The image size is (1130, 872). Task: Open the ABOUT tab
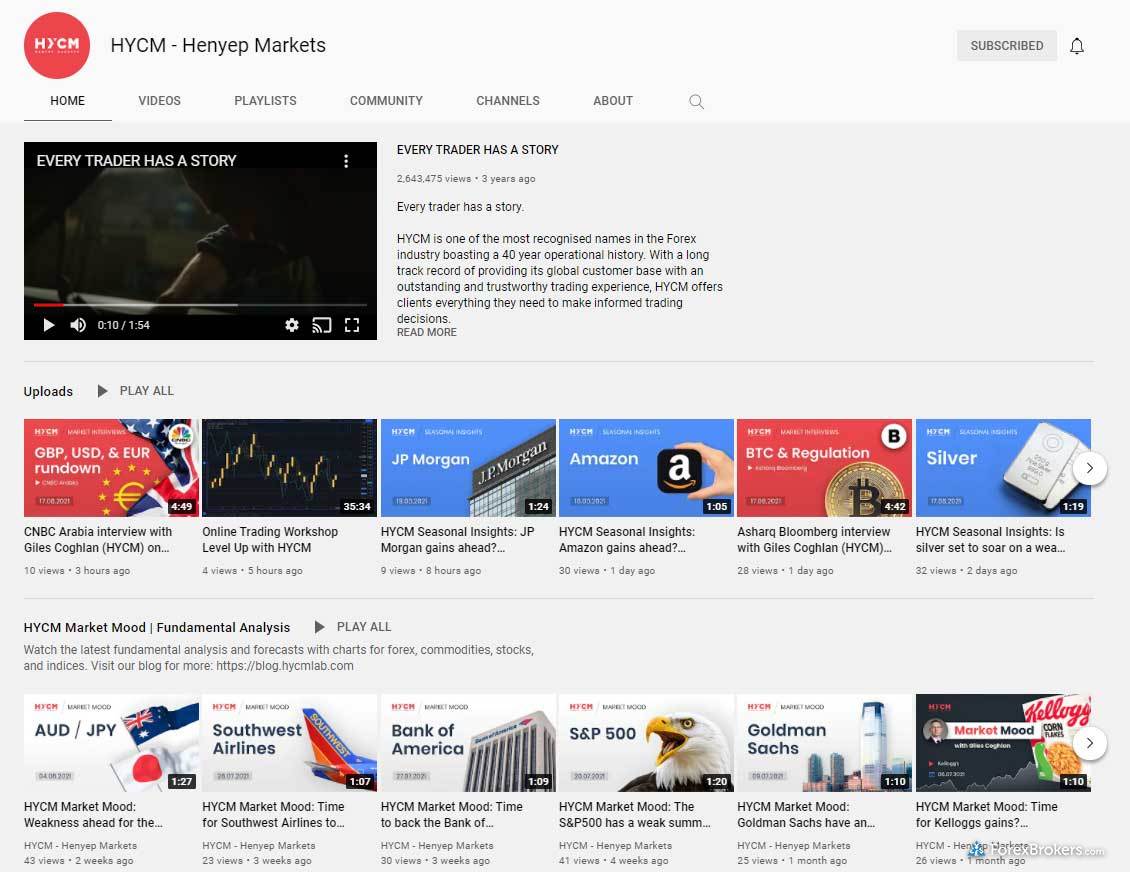[613, 101]
